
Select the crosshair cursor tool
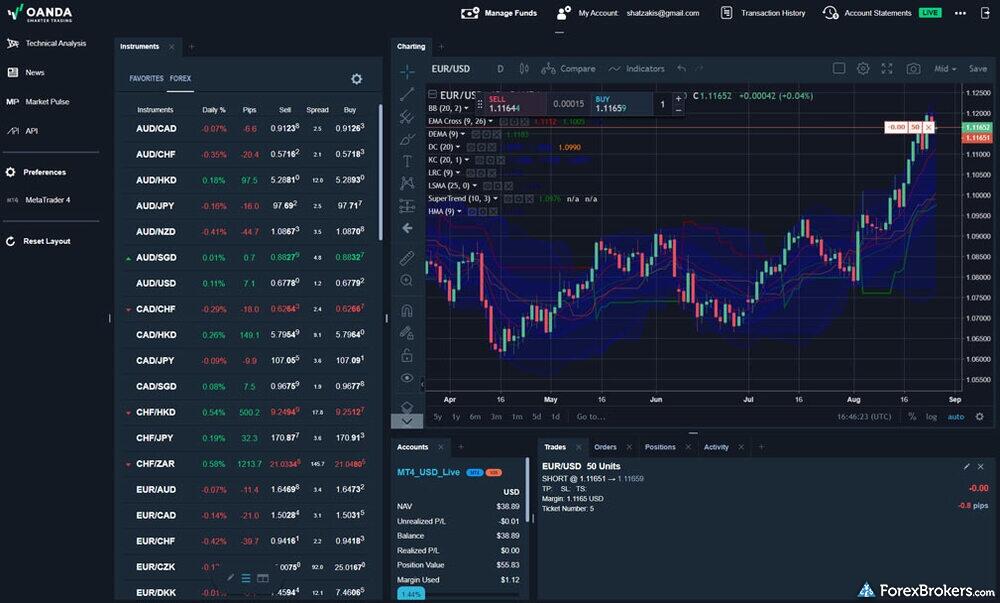407,71
